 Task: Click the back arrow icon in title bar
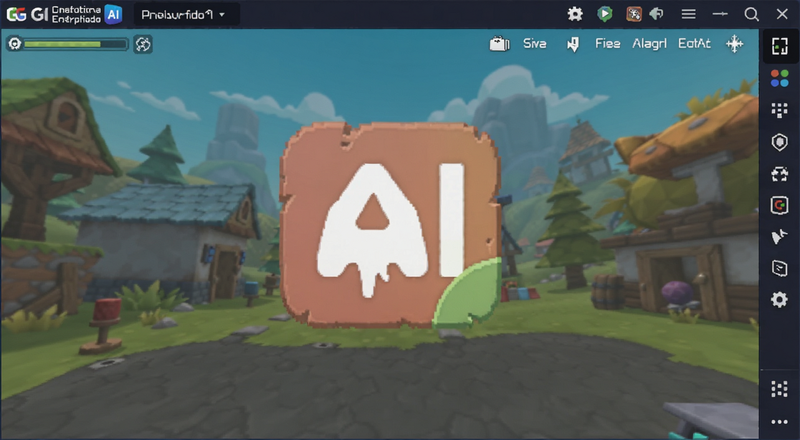click(x=657, y=14)
